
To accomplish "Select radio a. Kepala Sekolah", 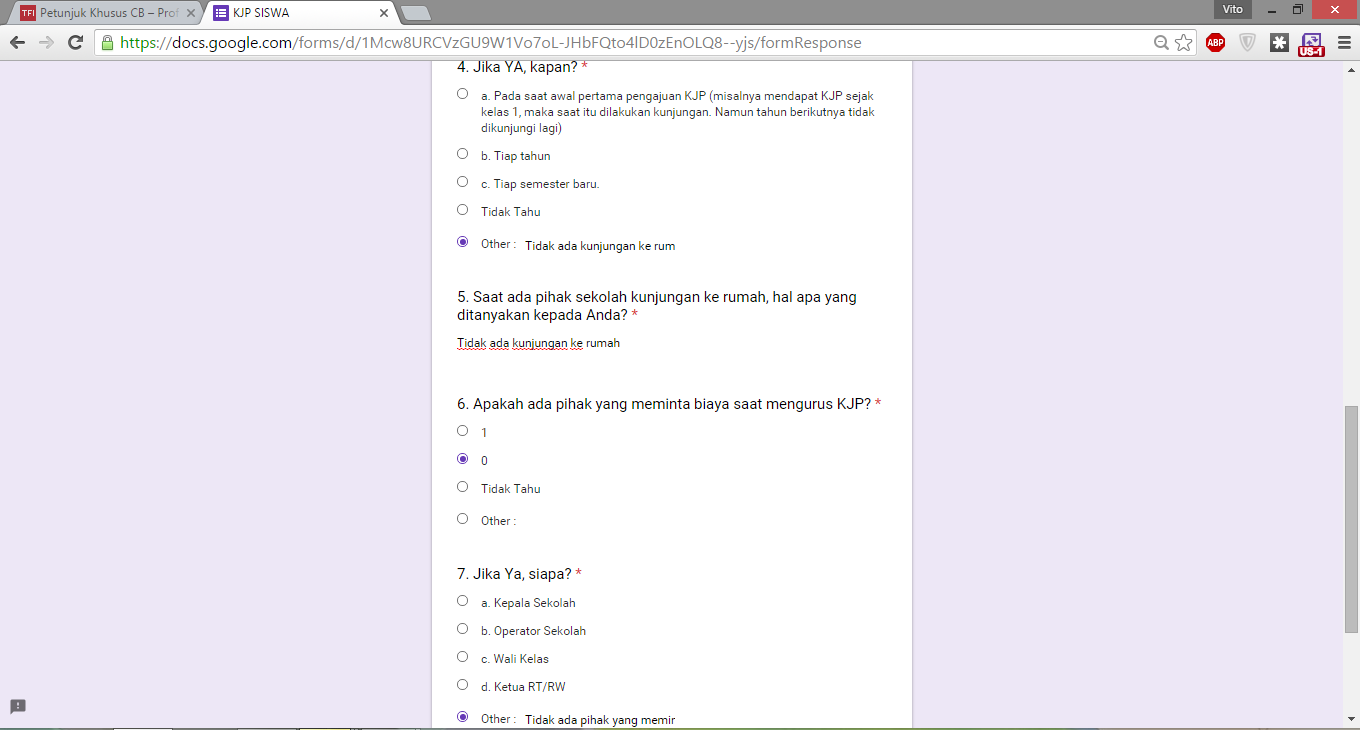I will click(x=462, y=601).
